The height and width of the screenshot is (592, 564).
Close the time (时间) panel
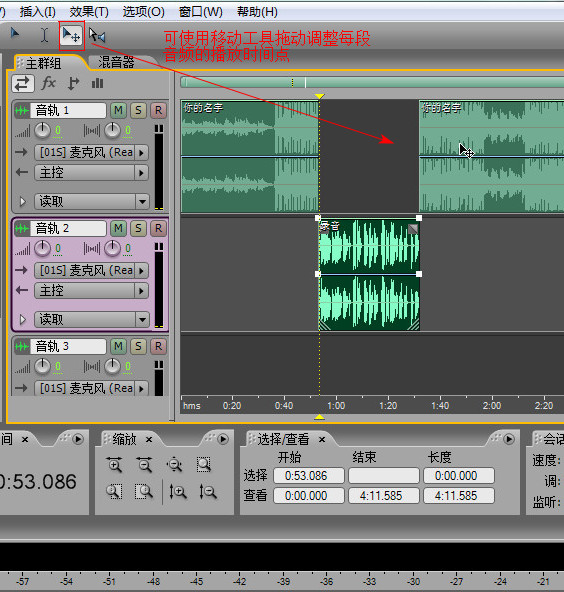(x=25, y=439)
